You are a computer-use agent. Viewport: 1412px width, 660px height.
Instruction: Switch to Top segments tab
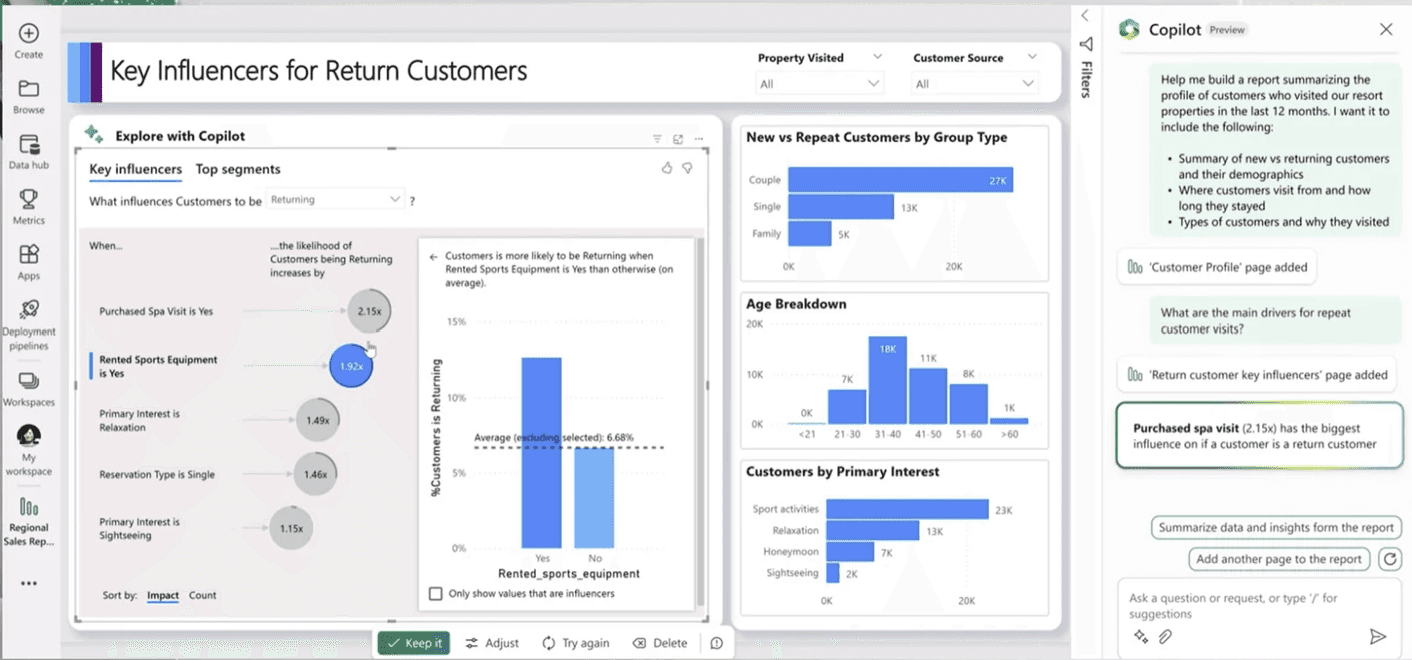238,169
